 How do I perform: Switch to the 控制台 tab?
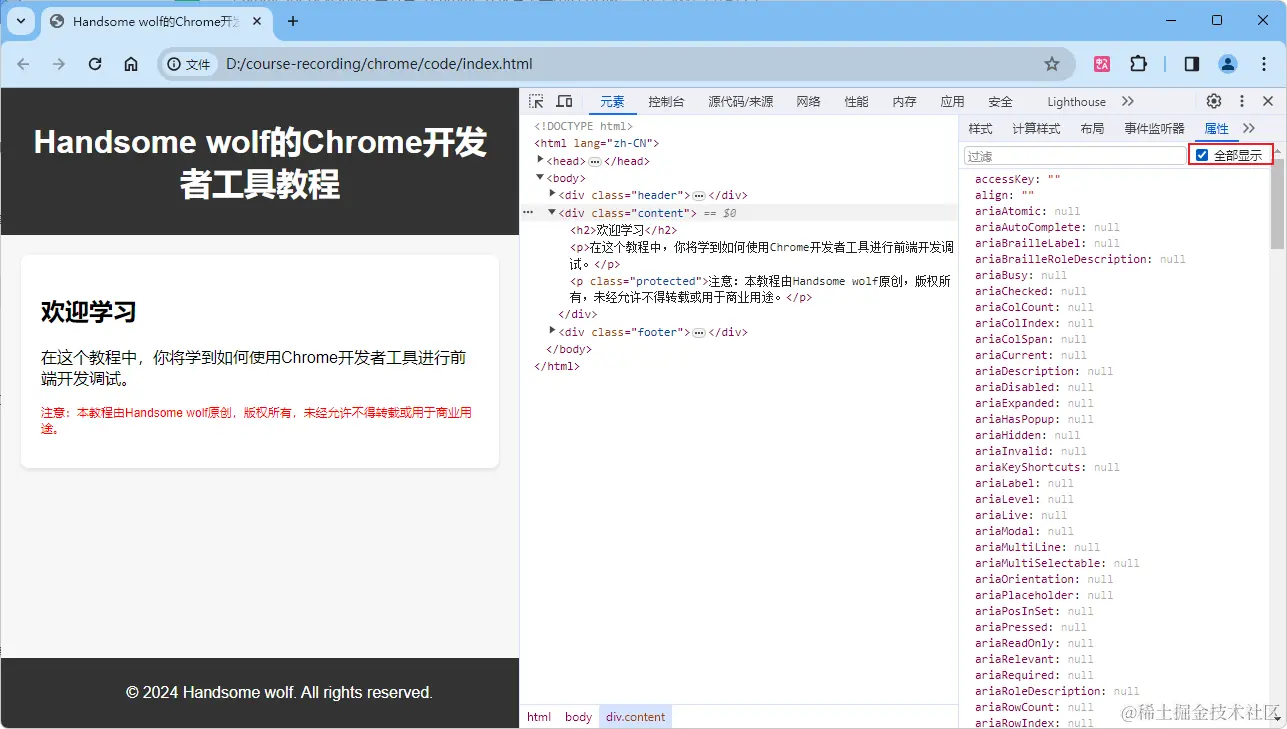click(x=666, y=102)
